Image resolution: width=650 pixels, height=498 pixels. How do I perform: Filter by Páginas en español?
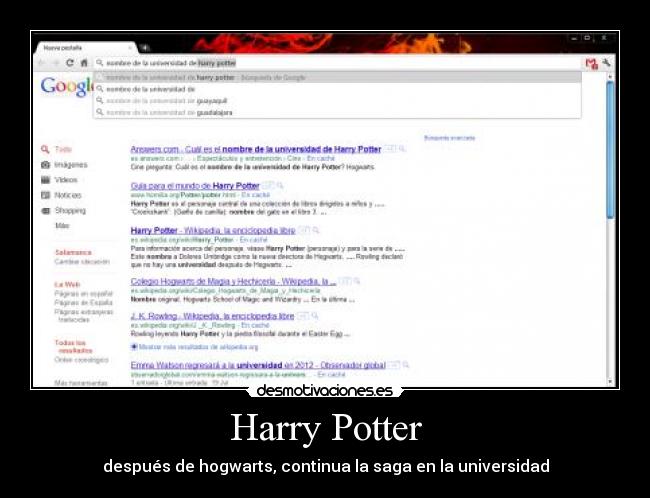click(x=83, y=294)
